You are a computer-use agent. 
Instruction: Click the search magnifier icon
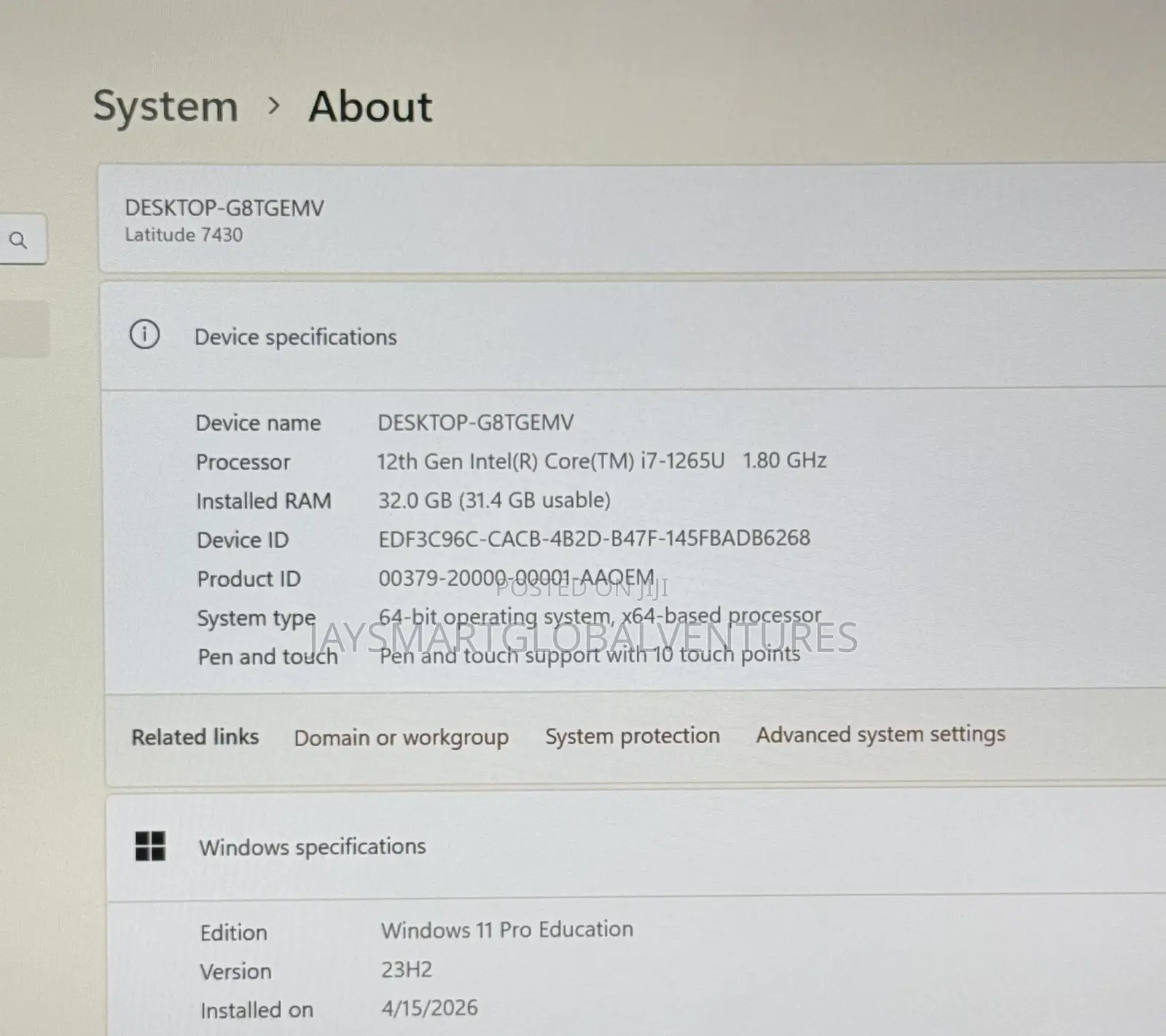(18, 240)
